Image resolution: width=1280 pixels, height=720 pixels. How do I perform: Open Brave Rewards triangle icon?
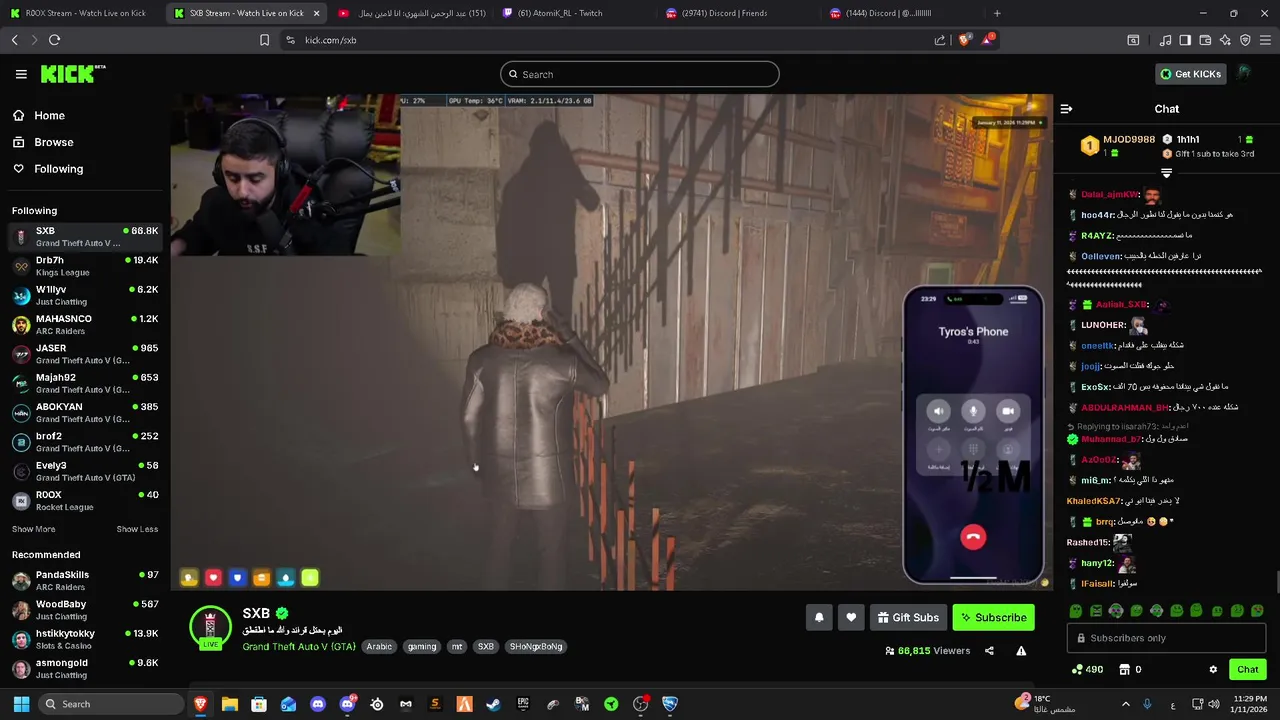pos(988,40)
